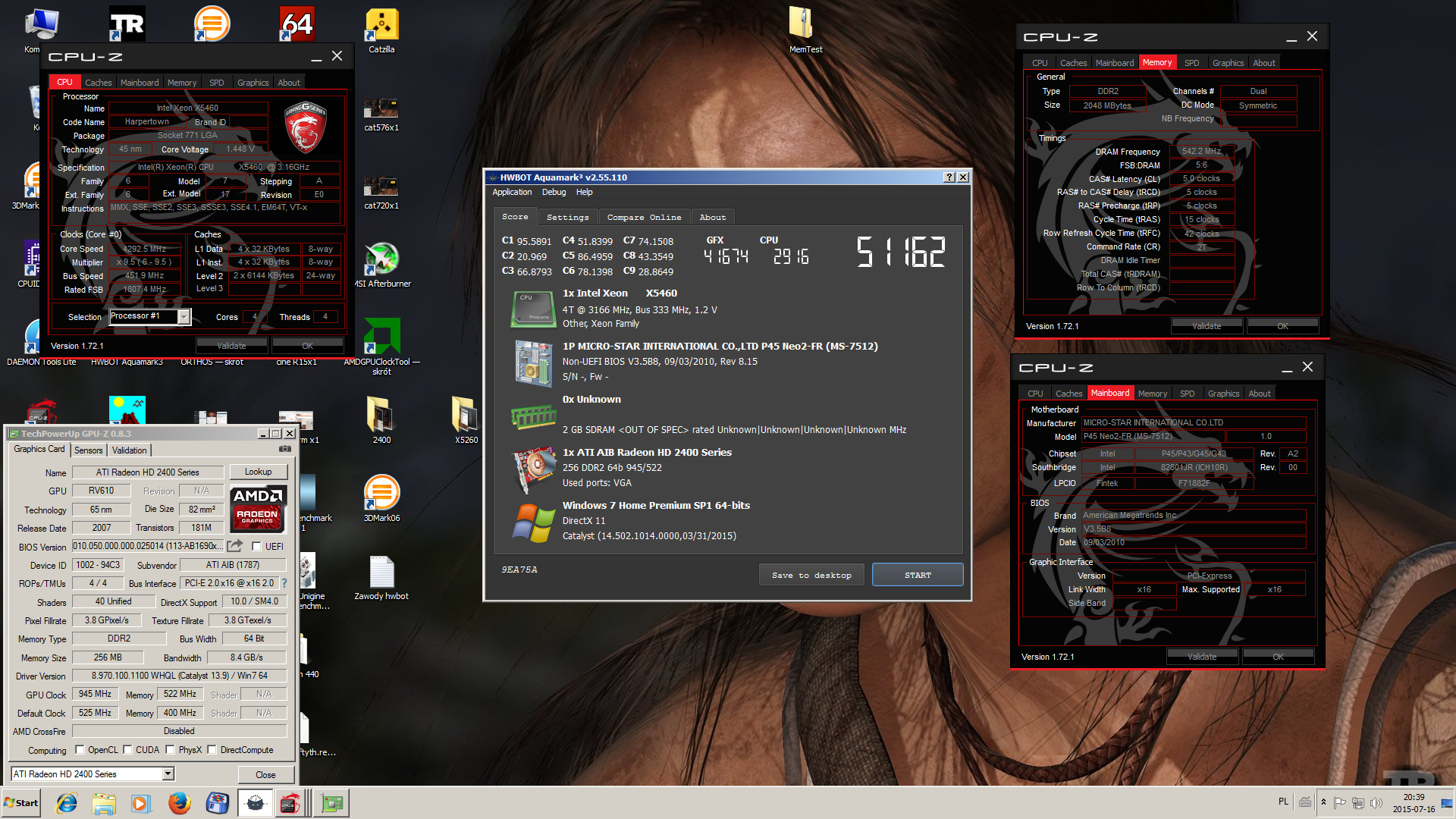The width and height of the screenshot is (1456, 819).
Task: Open the Tomb Raider desktop shortcut
Action: coord(127,24)
